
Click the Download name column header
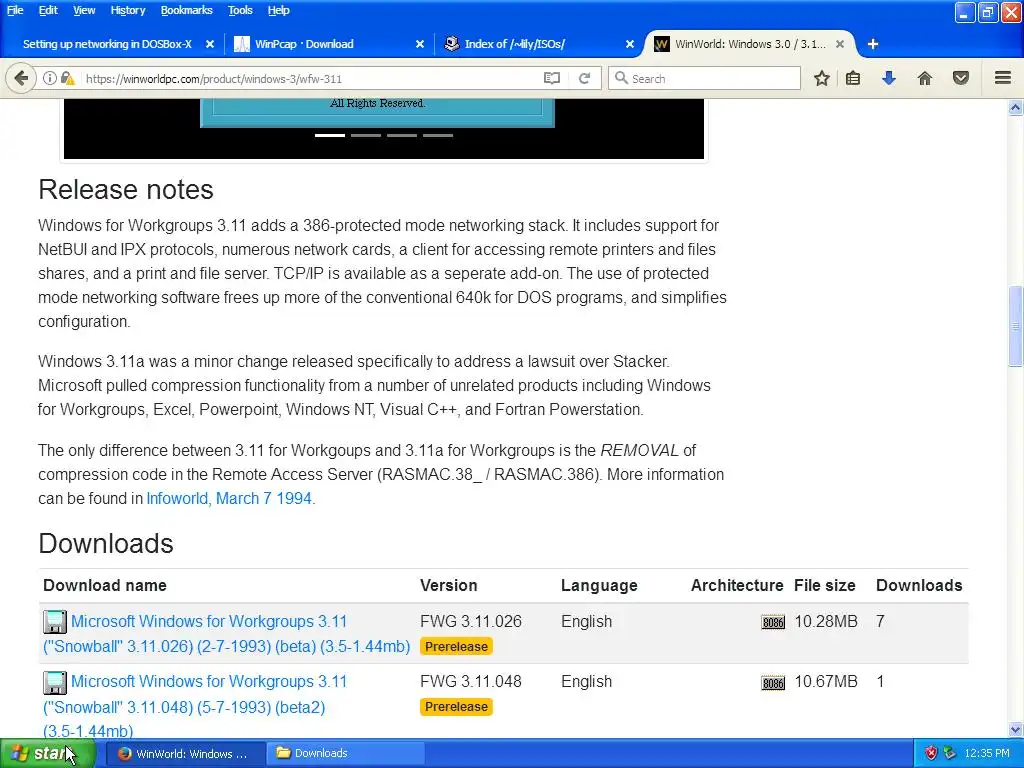(x=104, y=585)
